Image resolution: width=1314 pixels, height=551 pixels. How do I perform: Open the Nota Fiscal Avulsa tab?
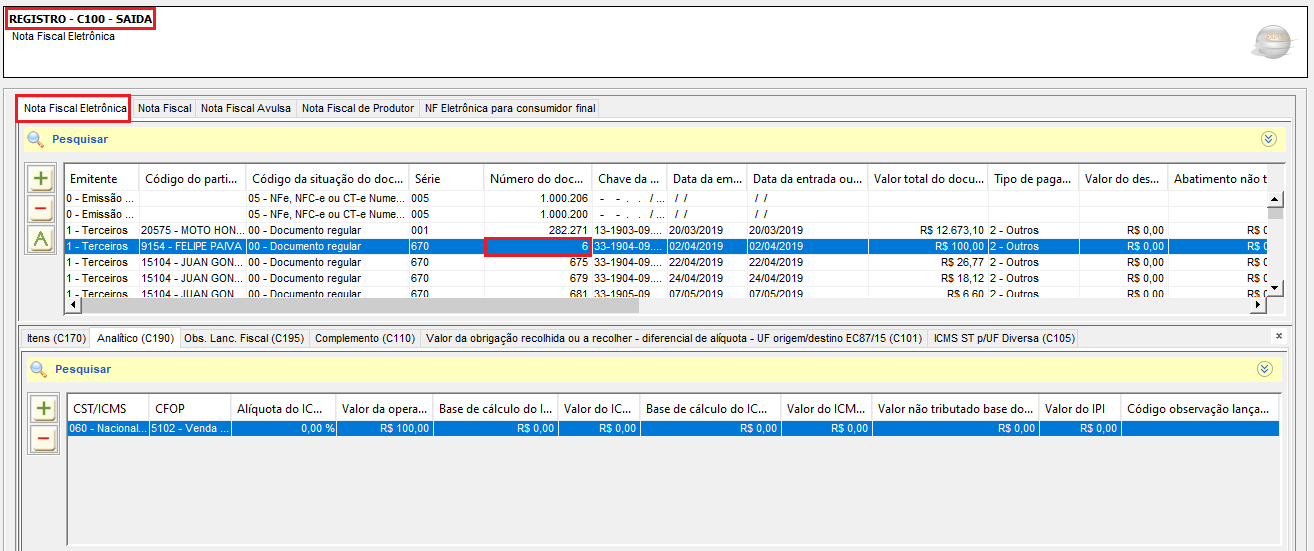[246, 108]
